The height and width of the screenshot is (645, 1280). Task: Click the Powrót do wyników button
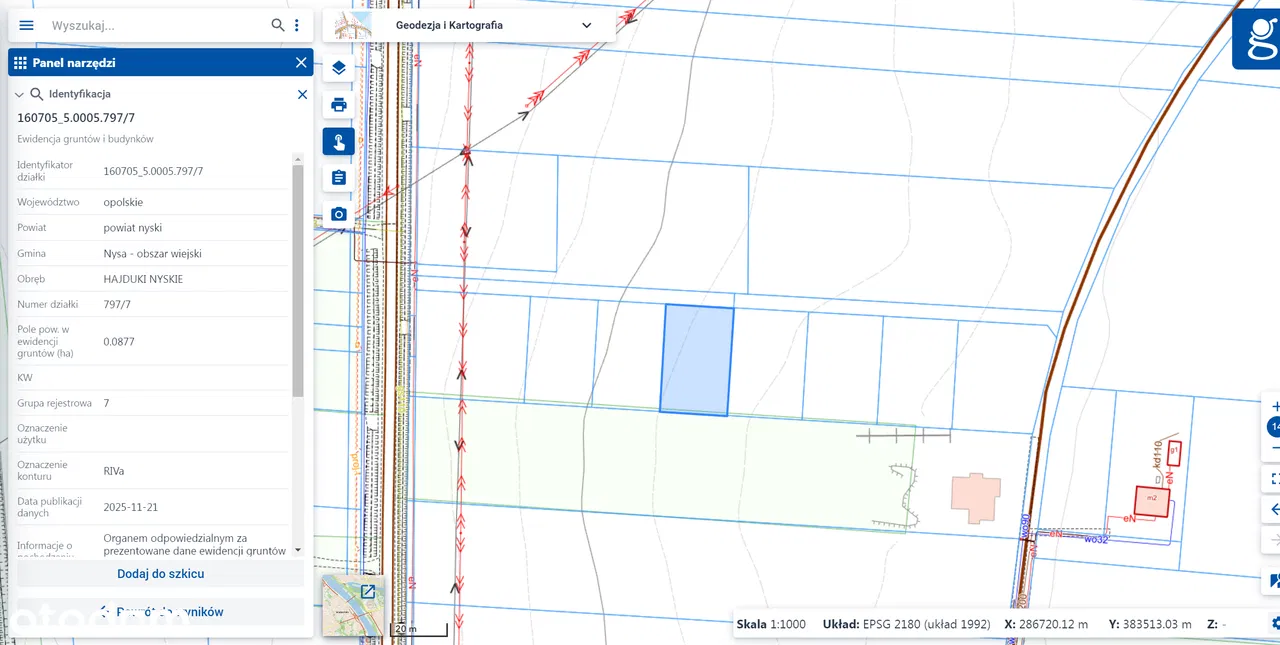click(160, 611)
